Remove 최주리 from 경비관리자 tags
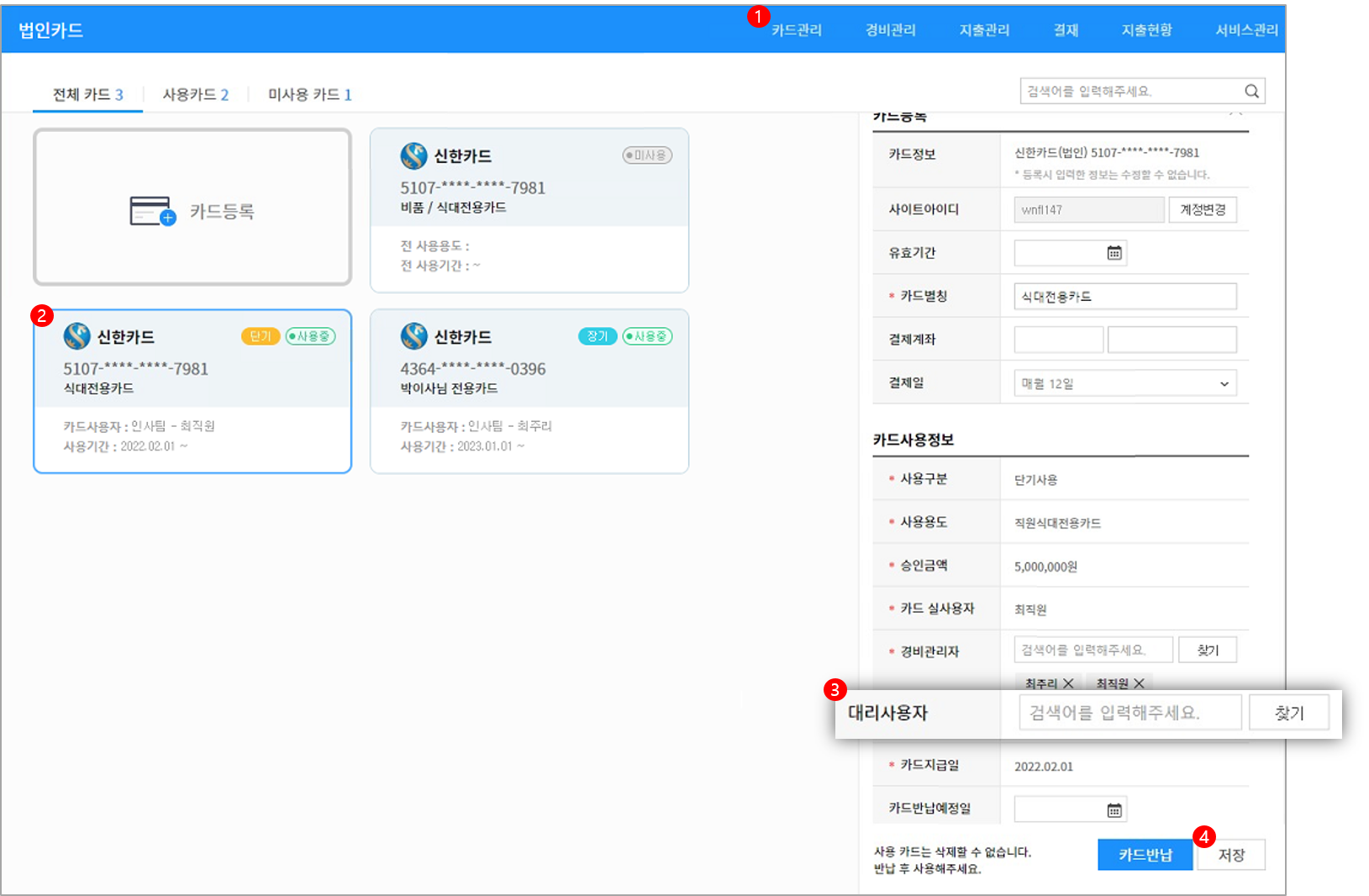 point(1068,683)
